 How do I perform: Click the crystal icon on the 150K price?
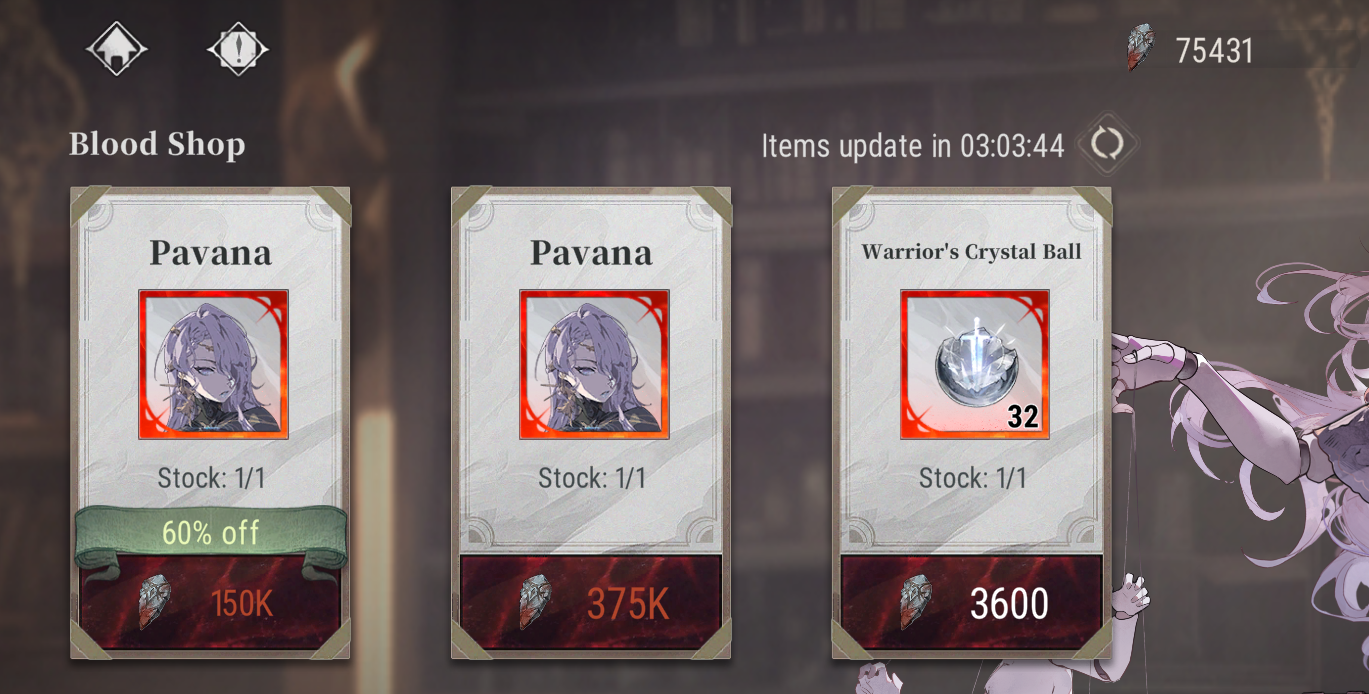tap(154, 602)
